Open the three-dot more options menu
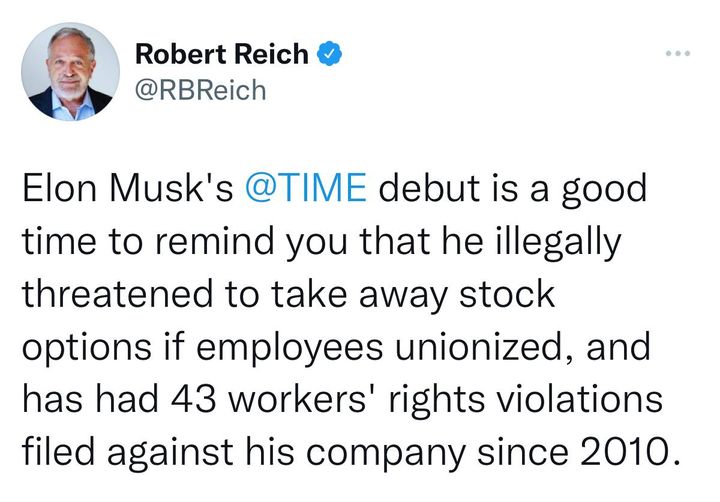 click(680, 53)
